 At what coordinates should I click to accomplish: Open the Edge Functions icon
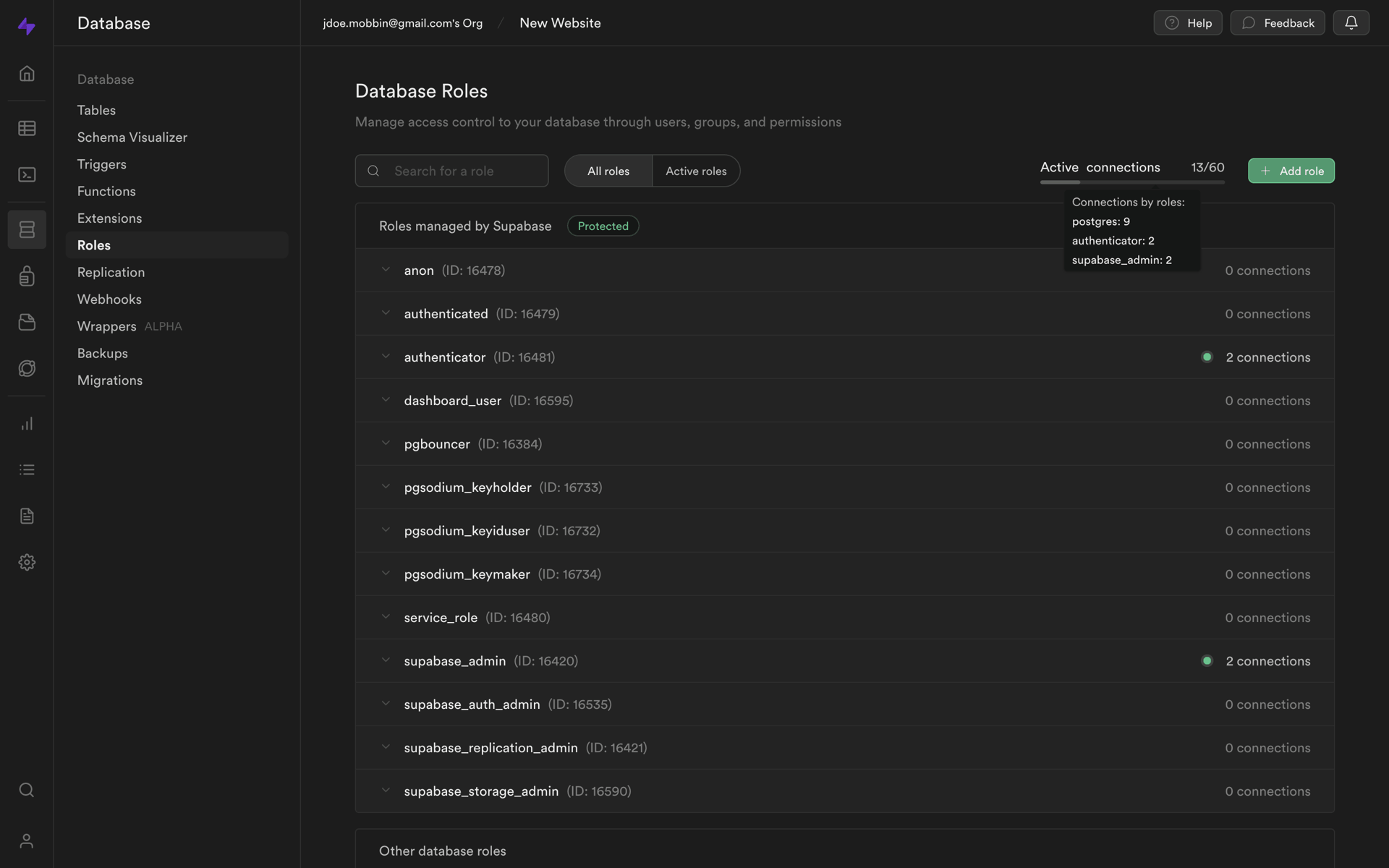click(27, 368)
